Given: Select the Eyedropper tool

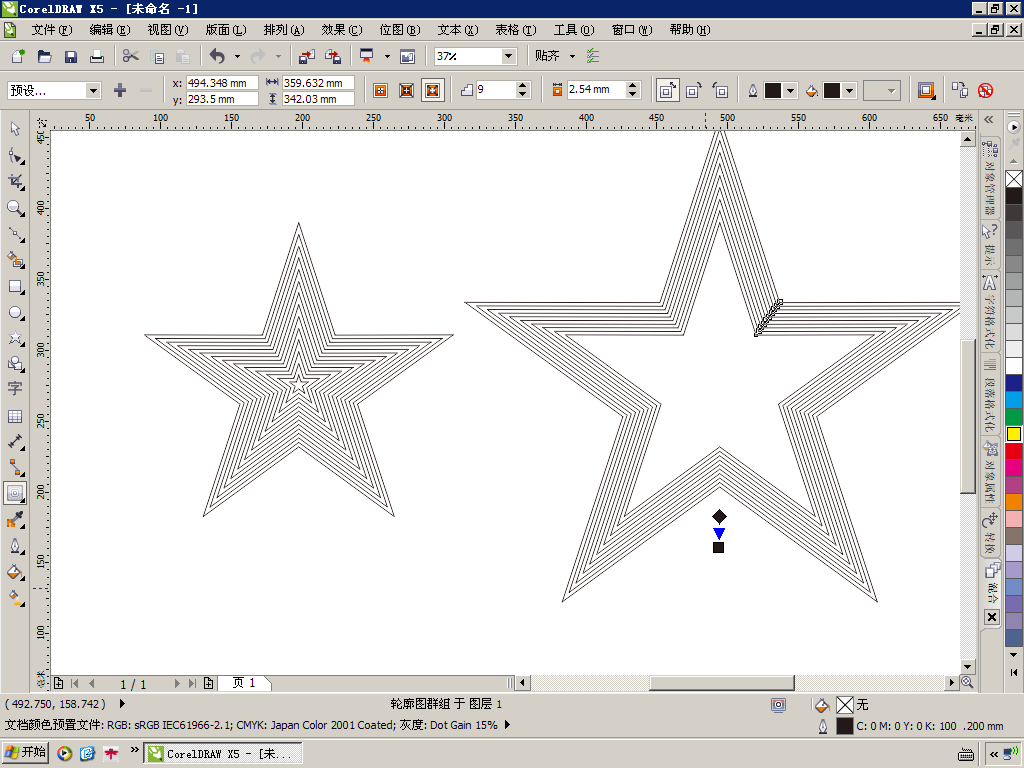Looking at the screenshot, I should click(15, 520).
